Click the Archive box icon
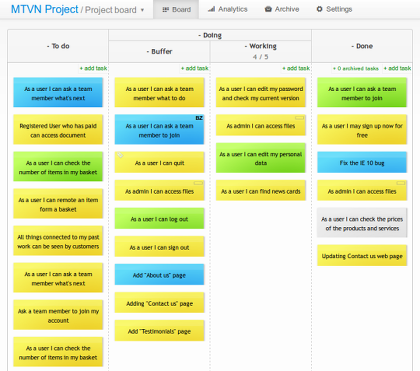This screenshot has height=371, width=420. tap(268, 9)
